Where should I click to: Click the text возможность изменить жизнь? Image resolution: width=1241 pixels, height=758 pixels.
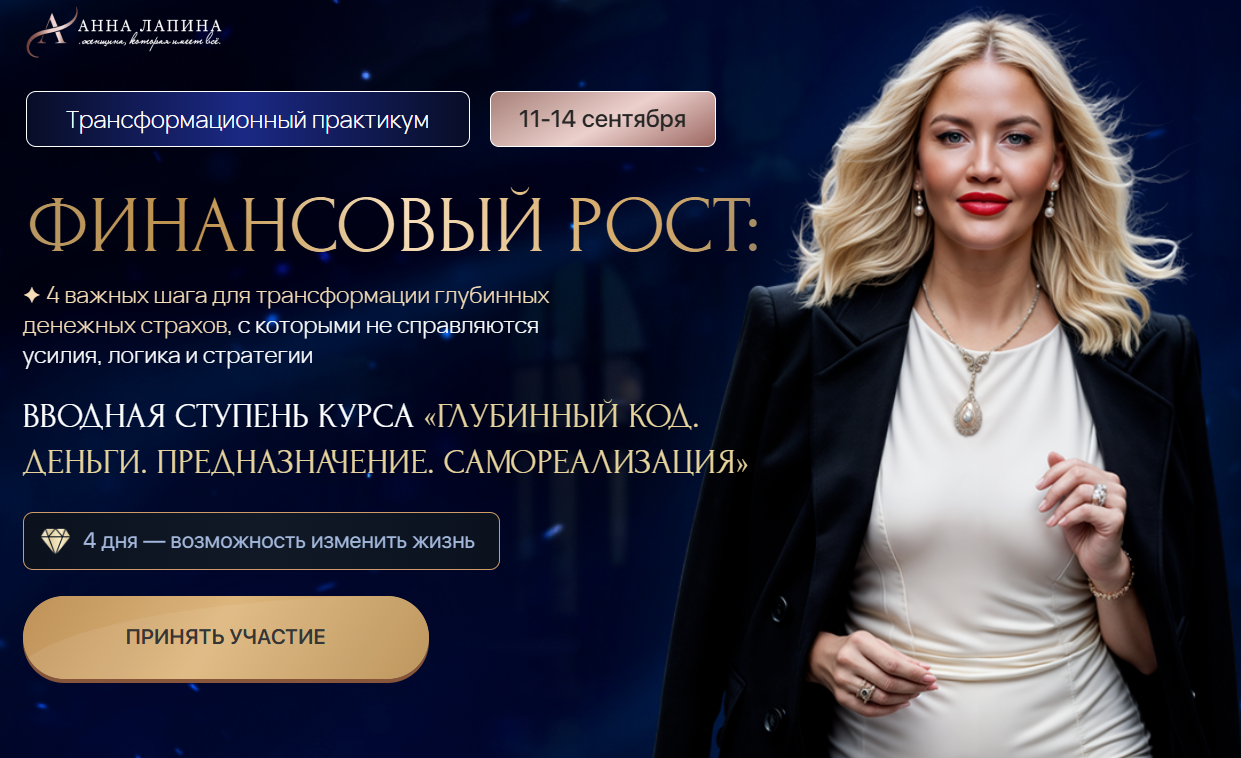322,541
